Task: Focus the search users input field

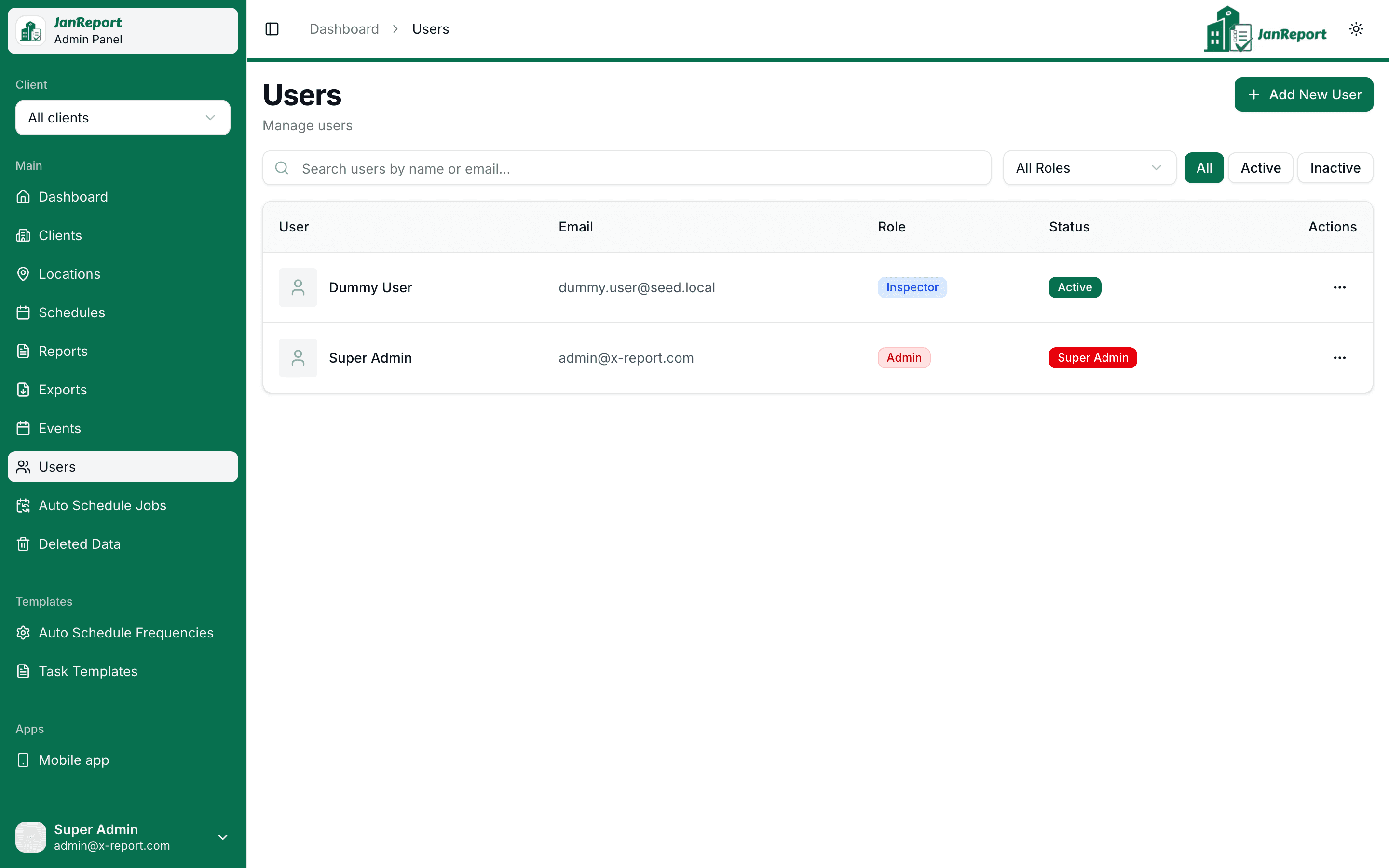Action: point(627,168)
